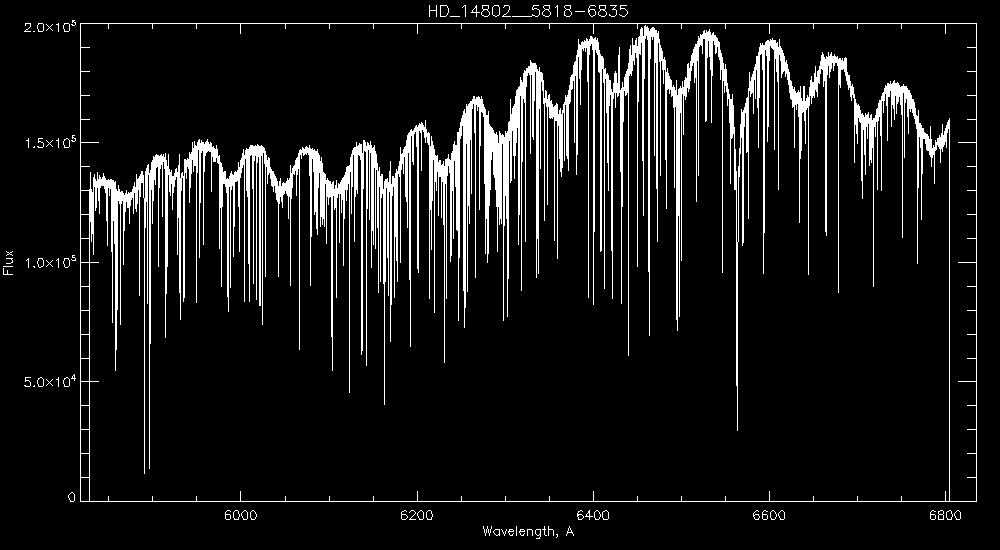
Task: Click the 5.0×10^4 flux tick label
Action: click(52, 382)
